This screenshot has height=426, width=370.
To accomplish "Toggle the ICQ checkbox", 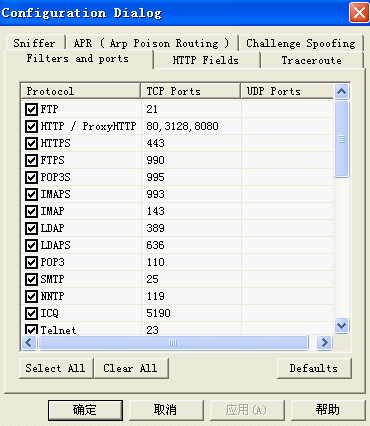I will pyautogui.click(x=31, y=313).
